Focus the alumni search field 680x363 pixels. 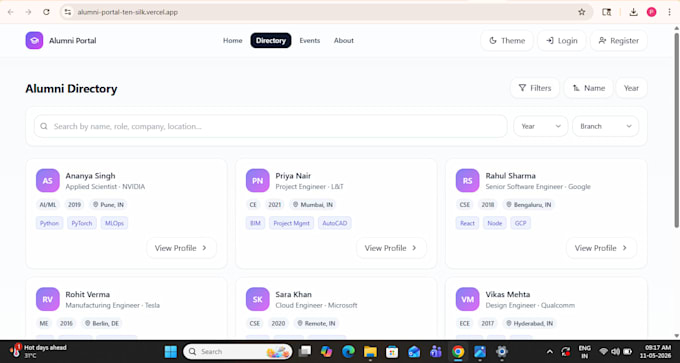(271, 126)
